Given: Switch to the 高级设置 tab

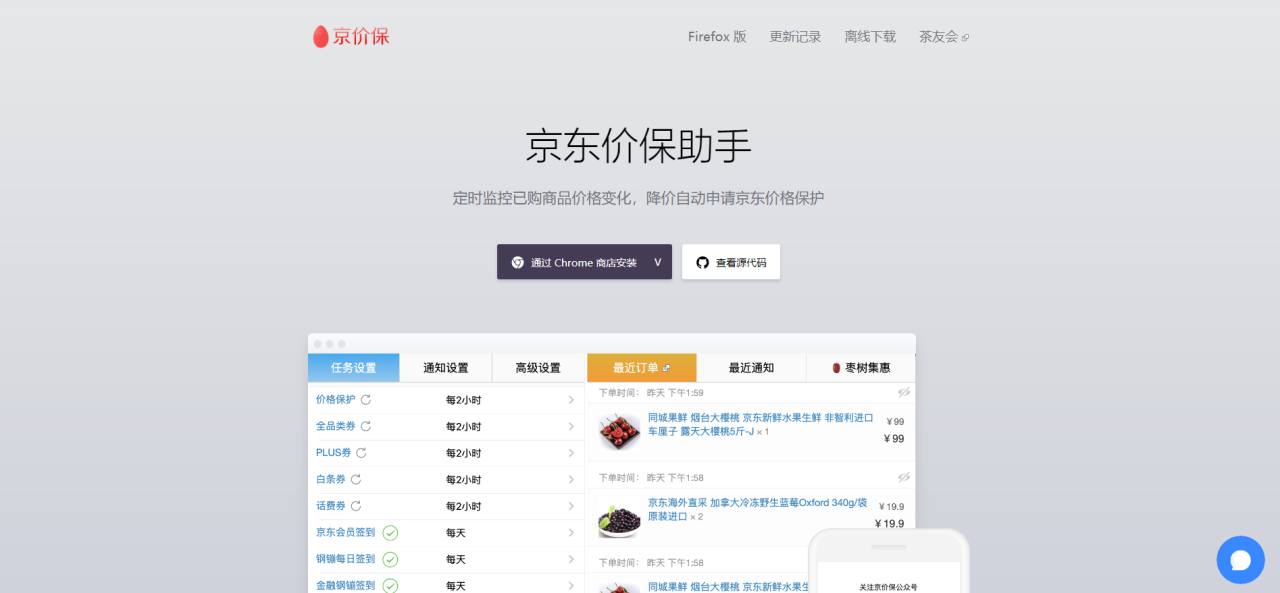Looking at the screenshot, I should (x=538, y=368).
